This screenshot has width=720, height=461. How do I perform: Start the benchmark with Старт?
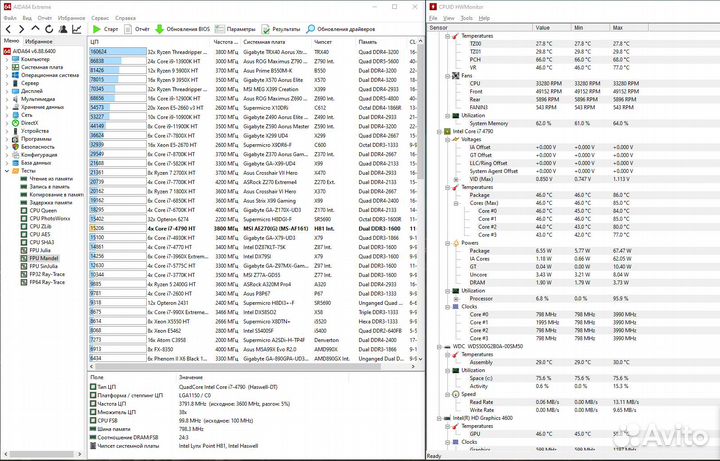coord(105,29)
